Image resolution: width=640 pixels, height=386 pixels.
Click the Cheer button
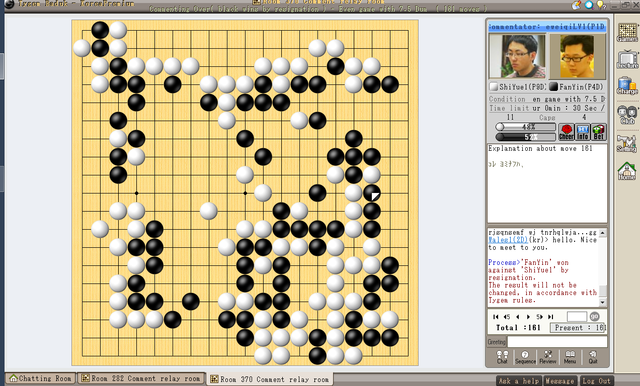coord(566,132)
